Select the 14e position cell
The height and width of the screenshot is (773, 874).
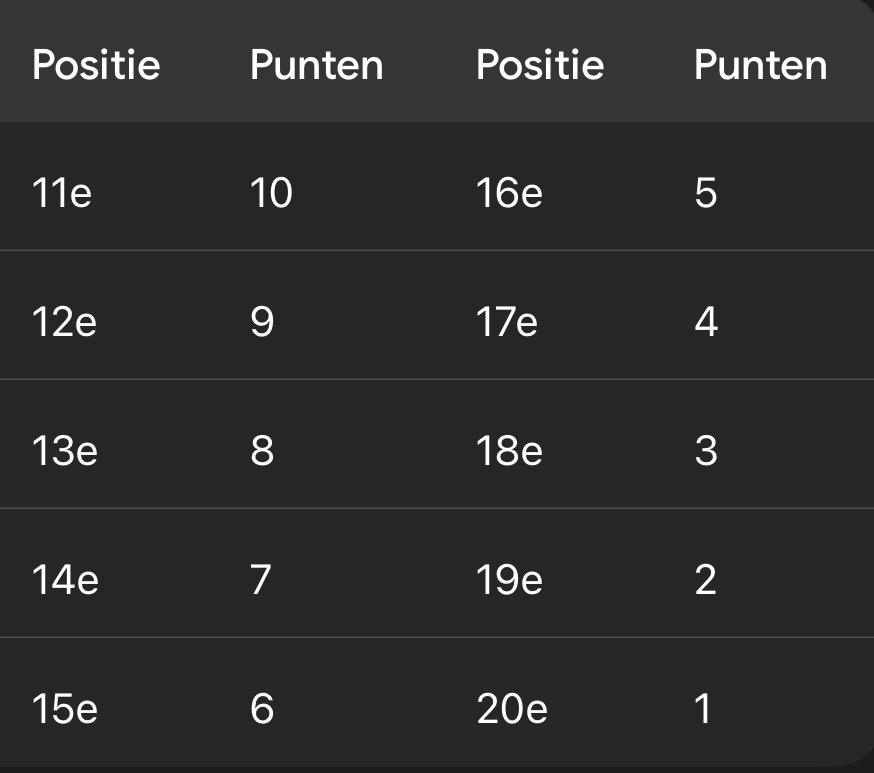(65, 579)
